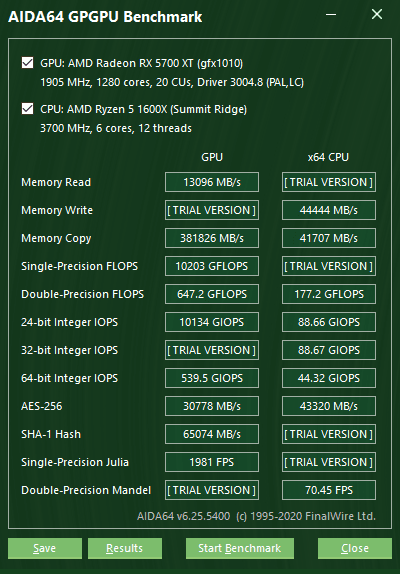Screen dimensions: 405x574
Task: Select the GPU Single-Precision Julia 1981 FPS box
Action: (212, 462)
